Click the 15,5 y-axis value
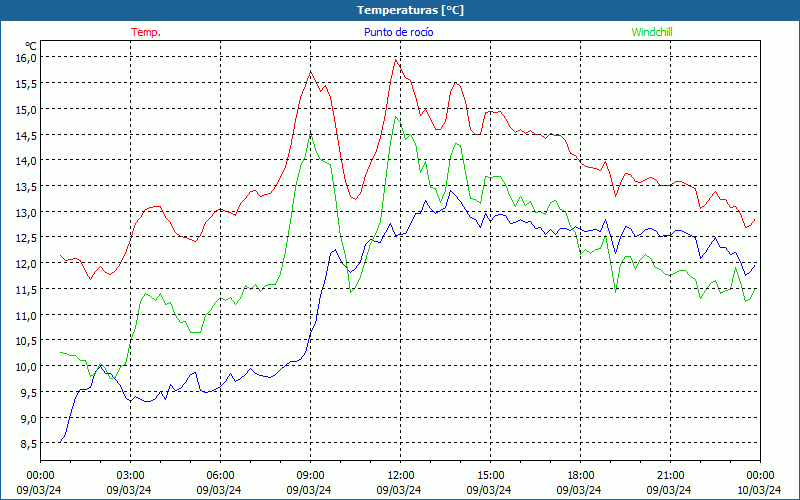The width and height of the screenshot is (800, 500). point(26,84)
